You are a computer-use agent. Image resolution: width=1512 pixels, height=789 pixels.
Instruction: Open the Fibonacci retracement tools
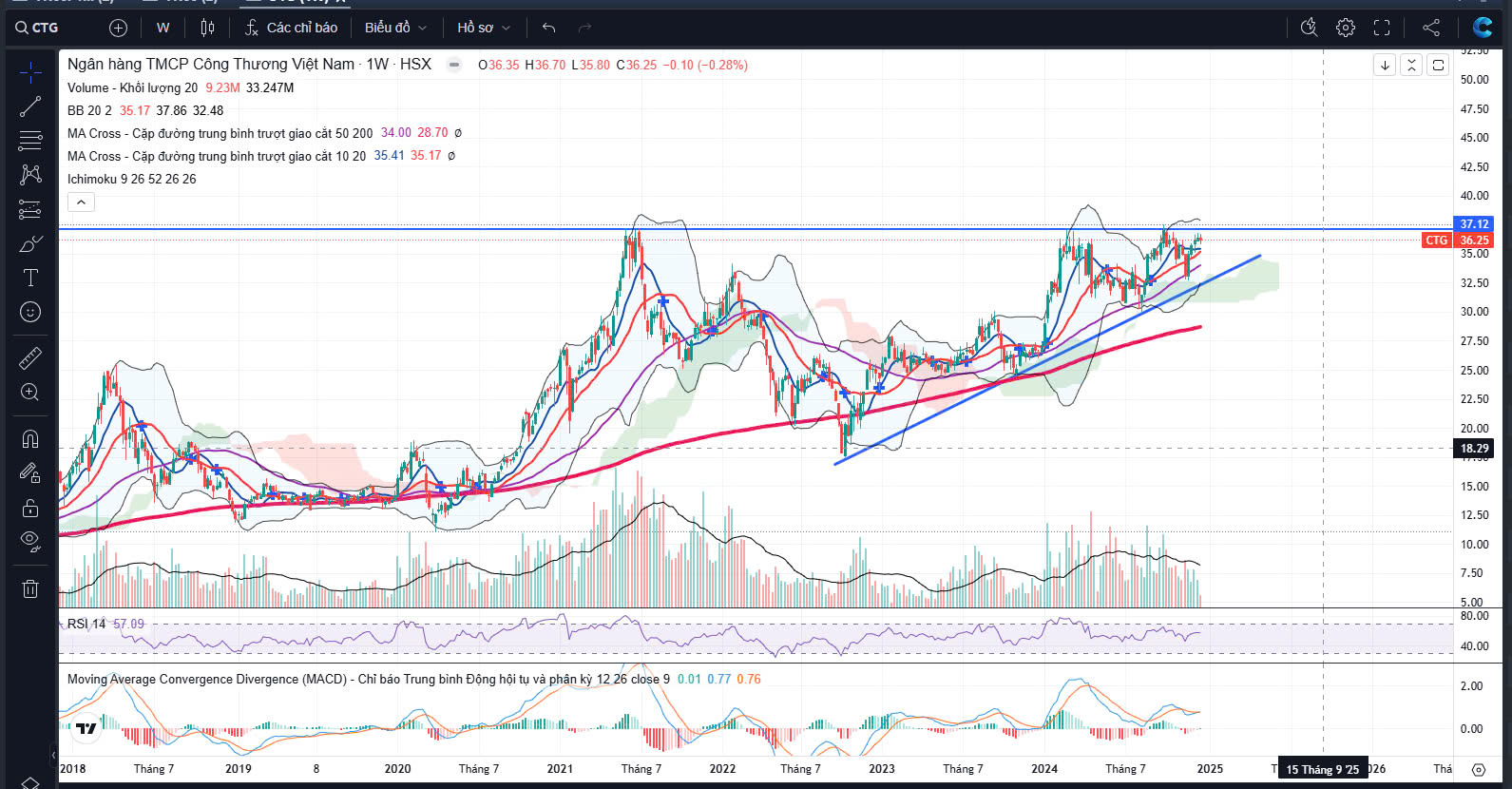(x=30, y=141)
